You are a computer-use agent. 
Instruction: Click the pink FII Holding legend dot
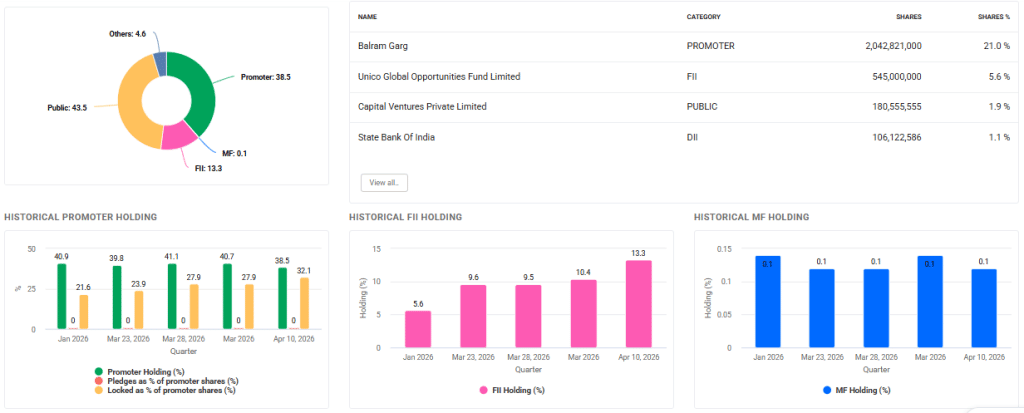point(484,389)
